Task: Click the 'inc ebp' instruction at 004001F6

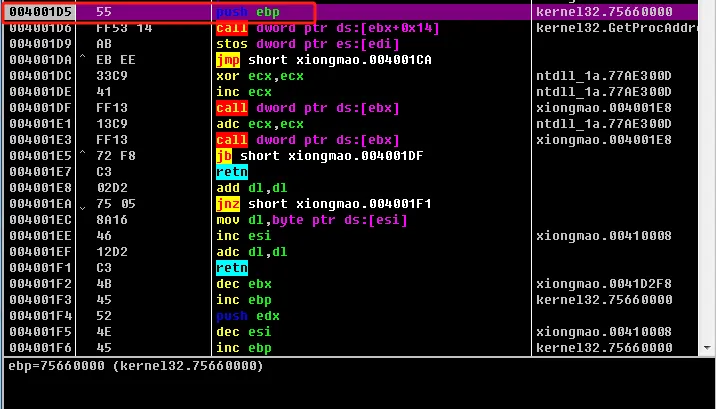Action: [244, 348]
